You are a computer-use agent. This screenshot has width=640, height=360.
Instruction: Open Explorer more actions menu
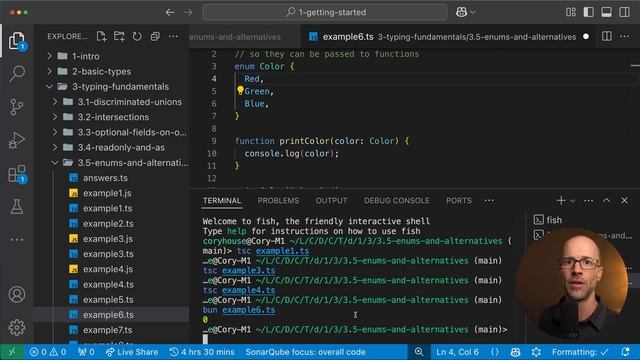(173, 36)
